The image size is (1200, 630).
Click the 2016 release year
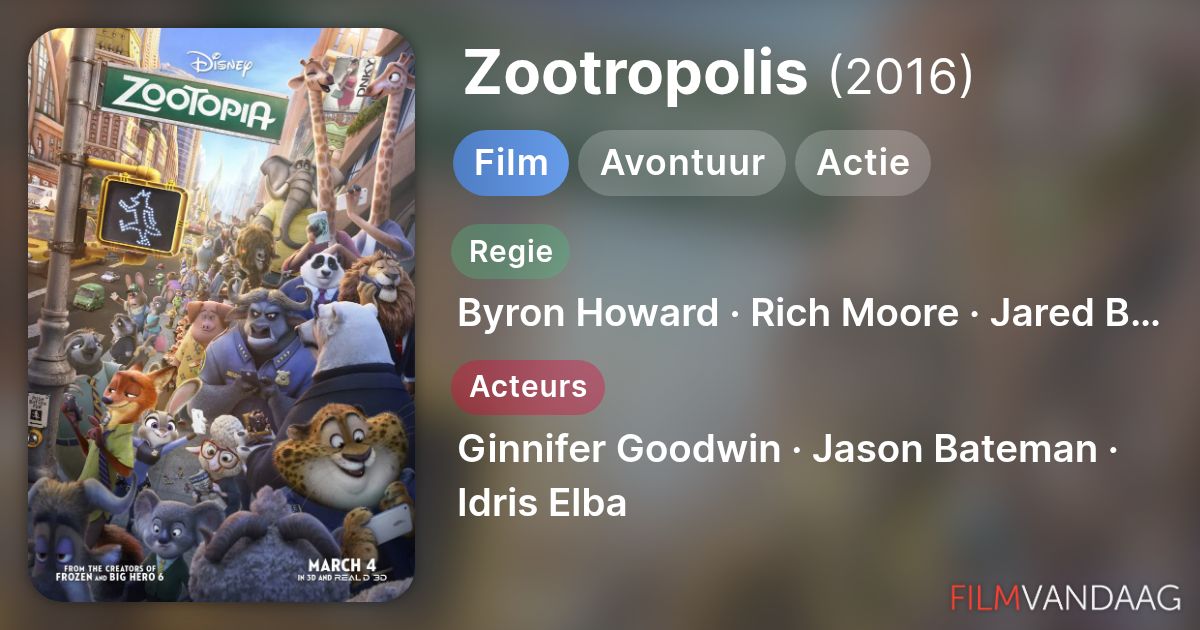901,76
